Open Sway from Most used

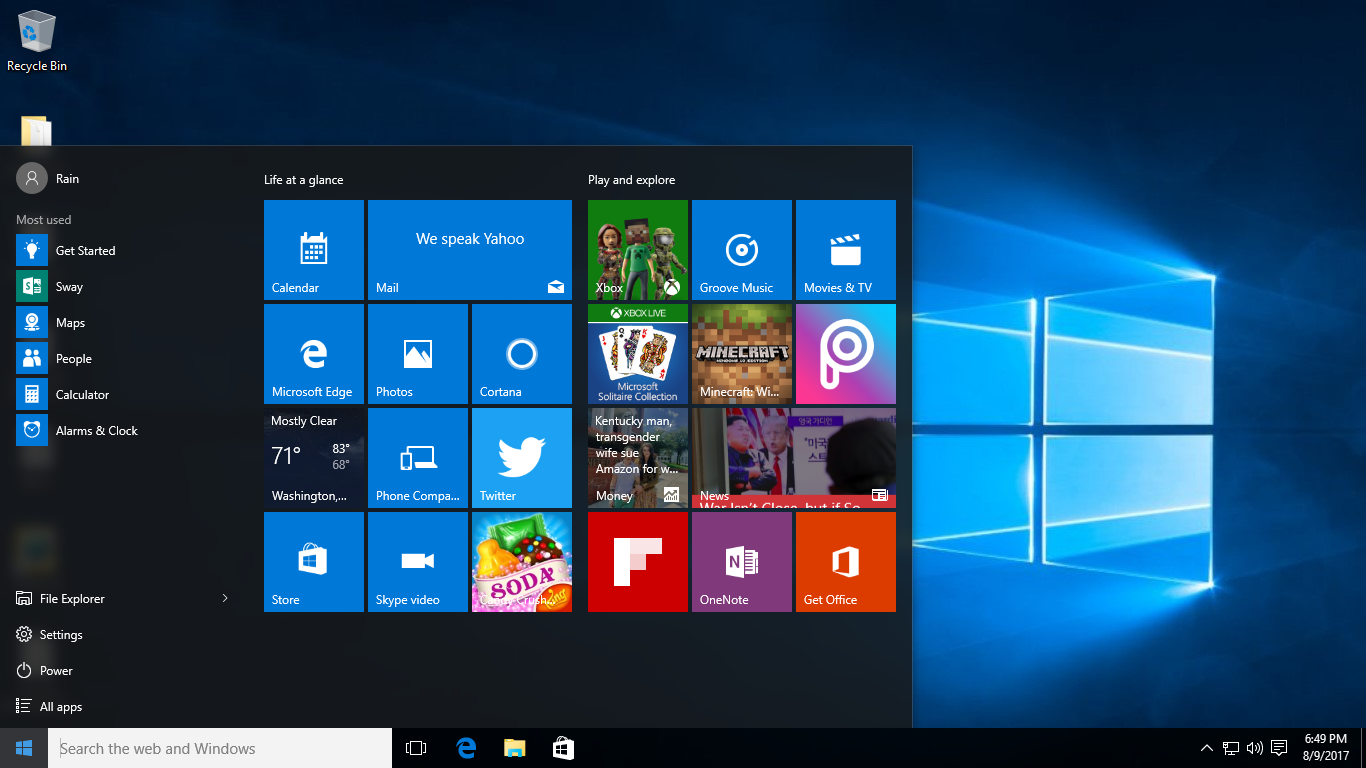coord(124,286)
